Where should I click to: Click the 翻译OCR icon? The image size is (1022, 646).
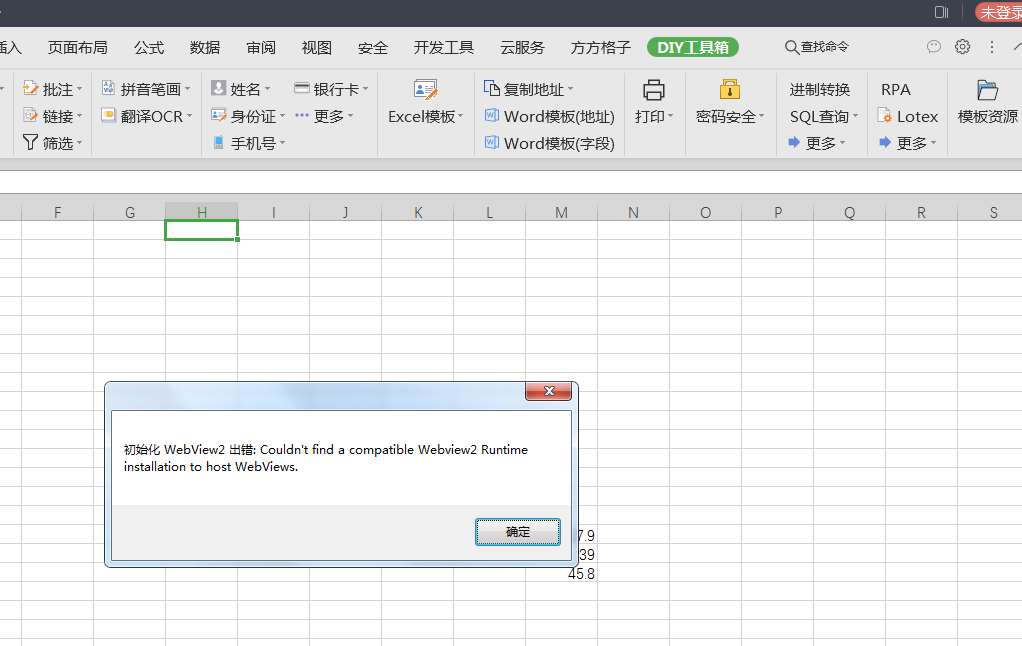coord(109,115)
